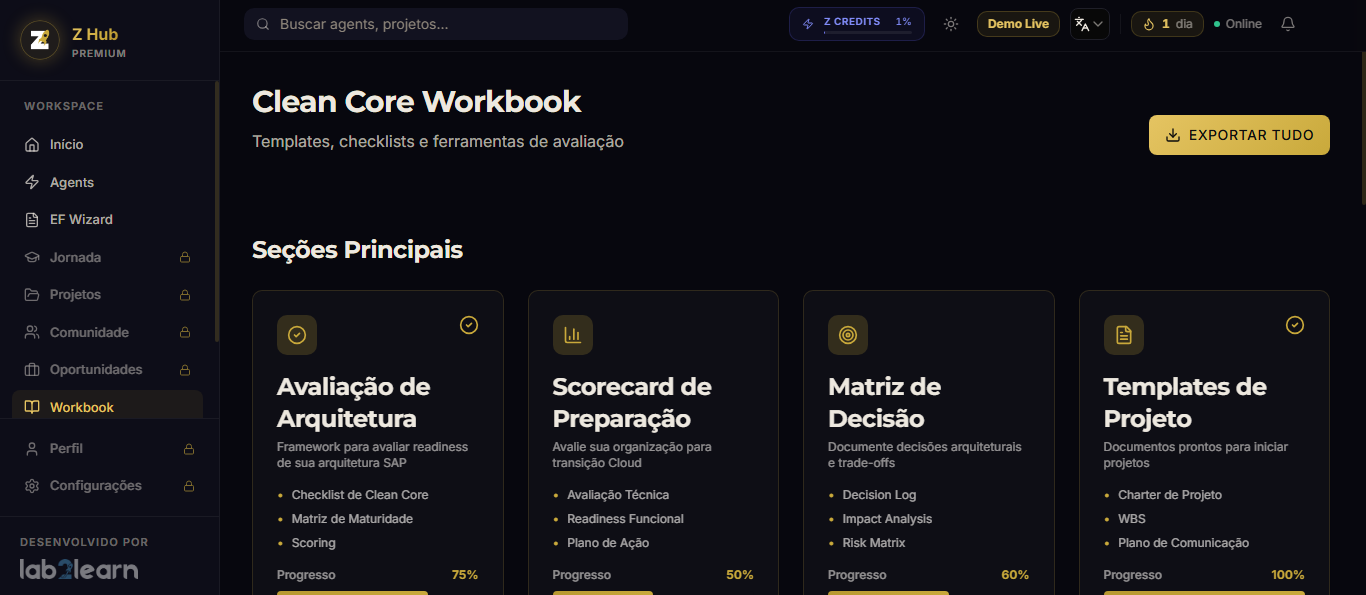Screen dimensions: 1366x595
Task: Click the Matriz de Decisão progress bar
Action: point(928,593)
